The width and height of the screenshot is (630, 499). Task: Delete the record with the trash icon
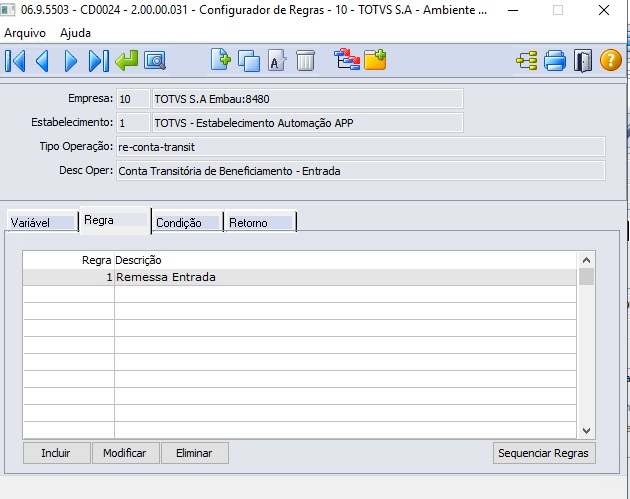tap(305, 61)
